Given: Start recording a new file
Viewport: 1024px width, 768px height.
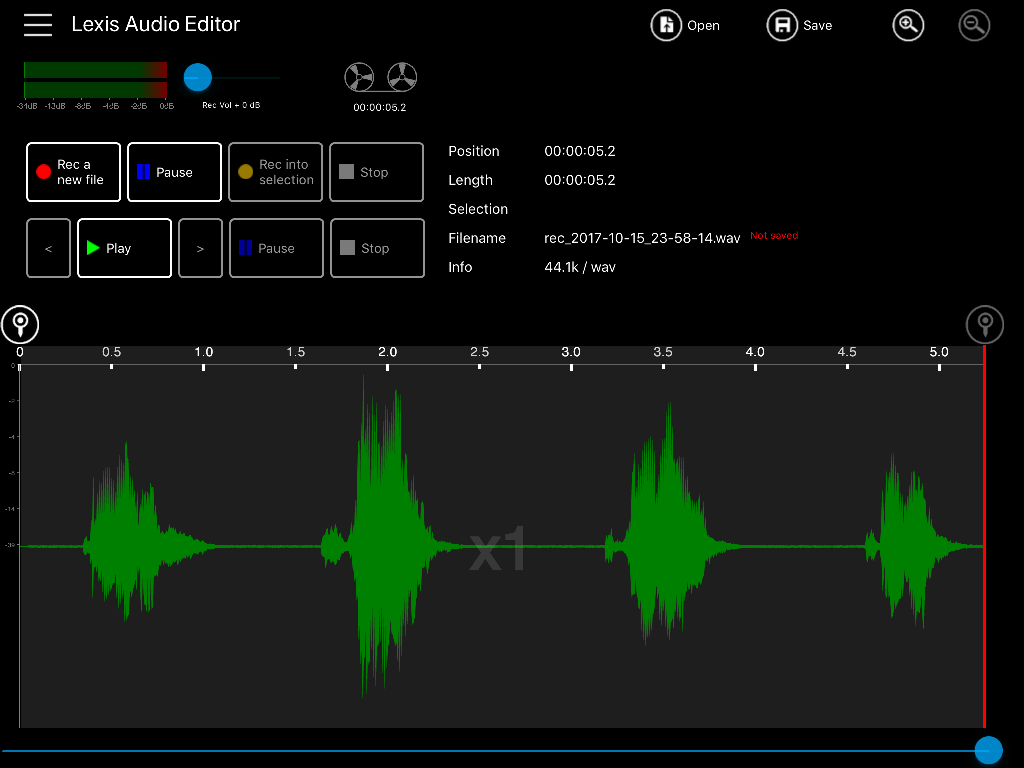Looking at the screenshot, I should [74, 172].
